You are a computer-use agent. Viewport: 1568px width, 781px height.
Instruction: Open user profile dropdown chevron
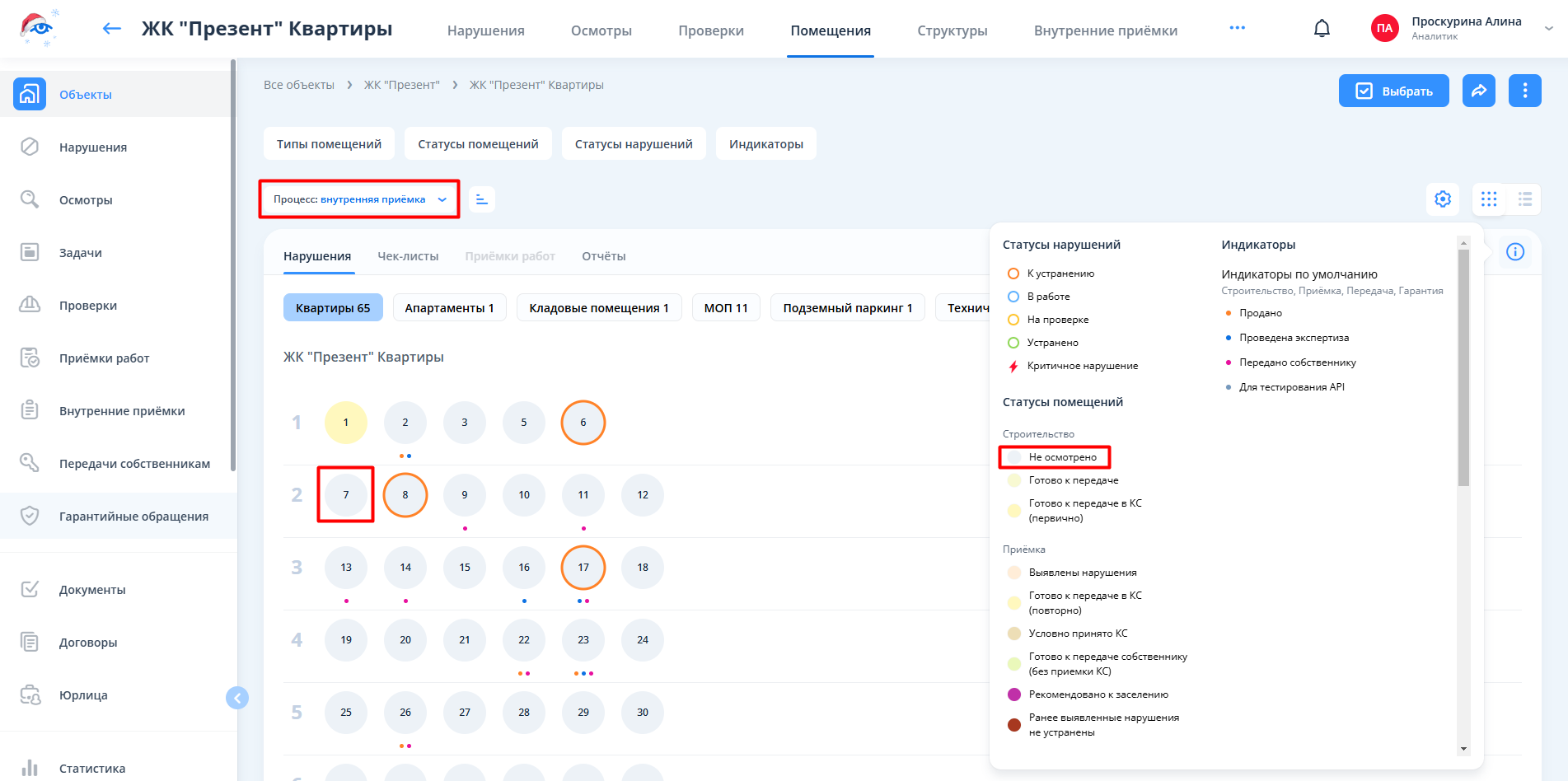pos(1548,28)
